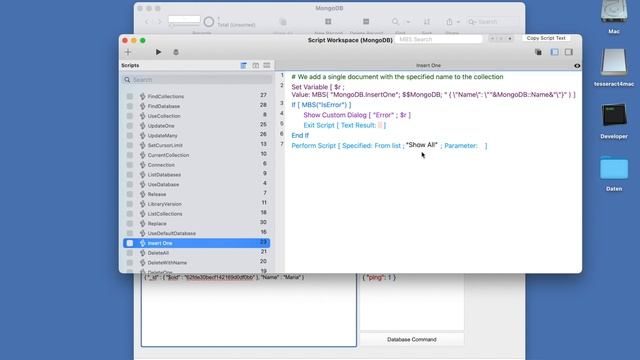Click the first MBS search navigation arrow
The image size is (640, 360).
tap(493, 39)
